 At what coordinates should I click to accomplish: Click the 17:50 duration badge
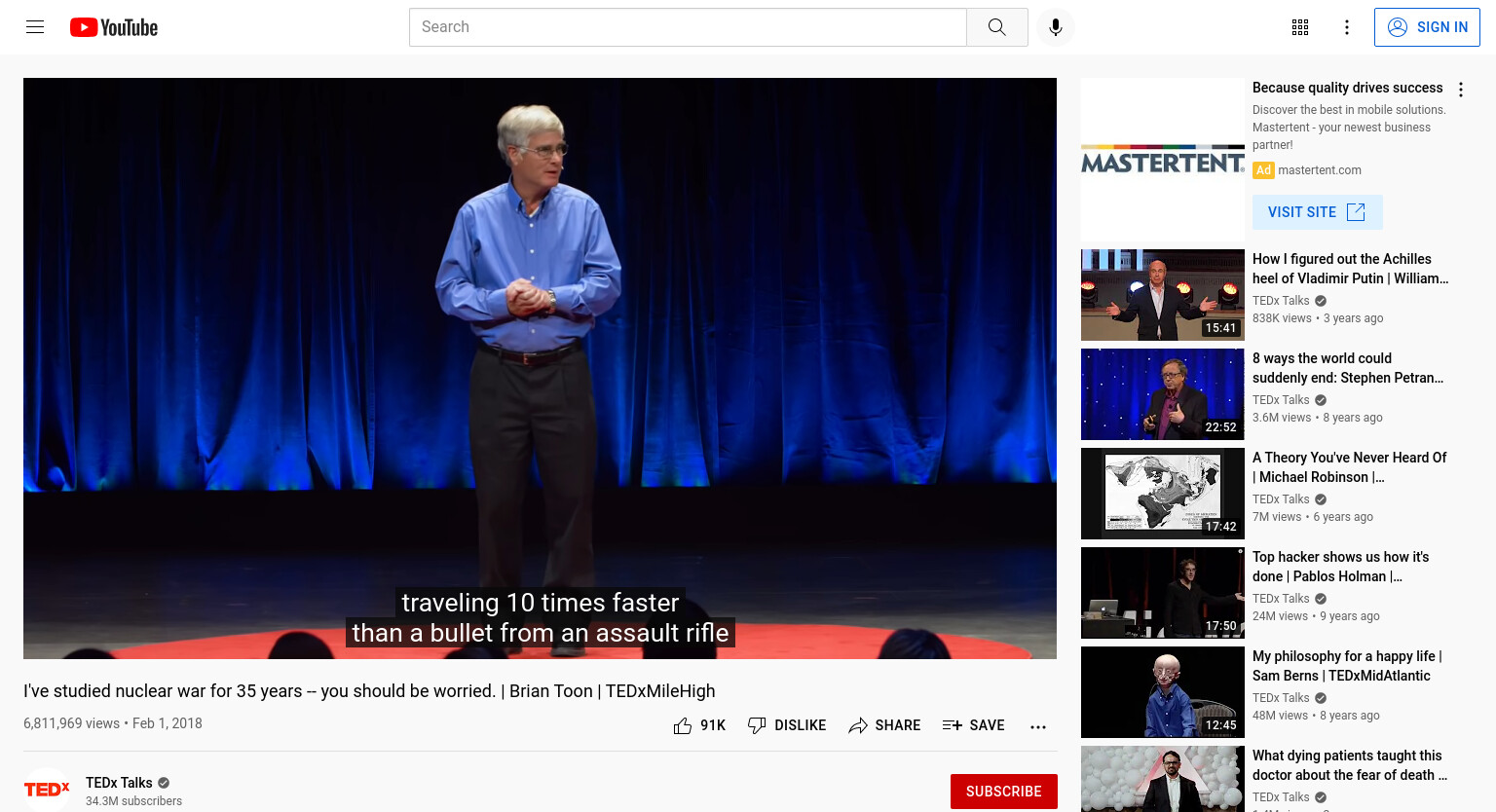(1220, 626)
